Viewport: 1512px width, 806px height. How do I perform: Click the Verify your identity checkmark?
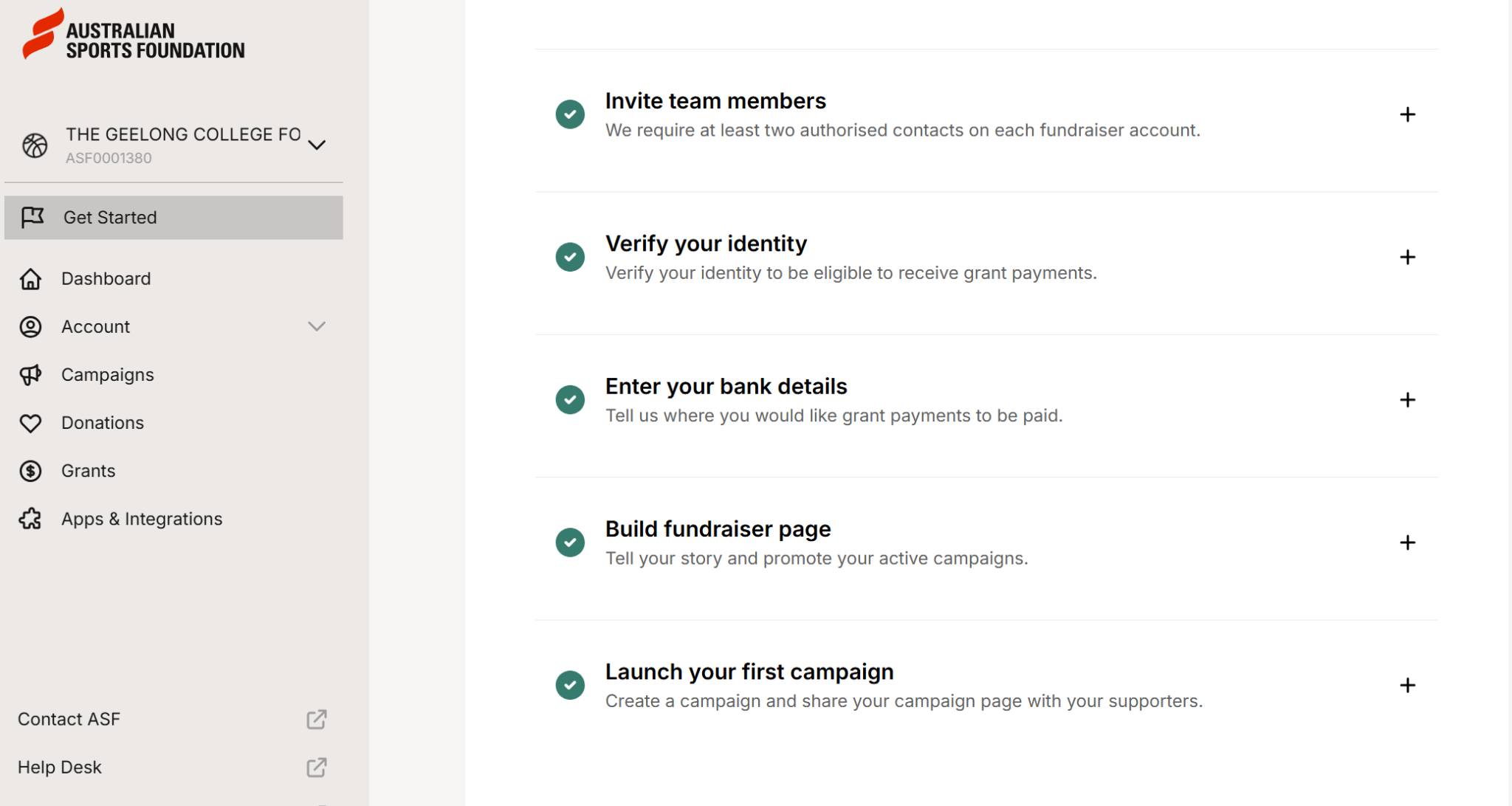pyautogui.click(x=570, y=257)
